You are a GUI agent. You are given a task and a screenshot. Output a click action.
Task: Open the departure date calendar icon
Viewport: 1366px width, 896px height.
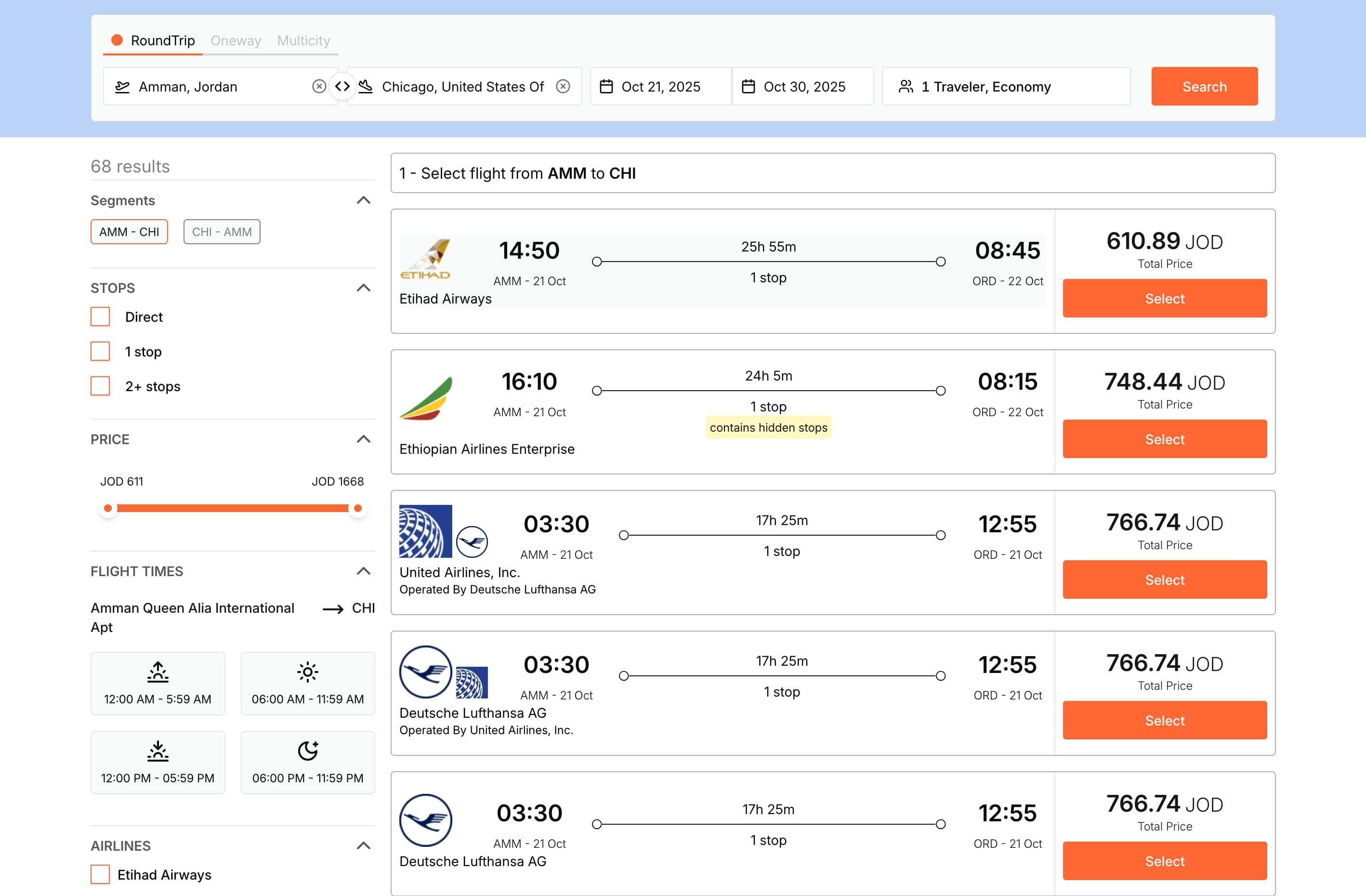(x=607, y=86)
